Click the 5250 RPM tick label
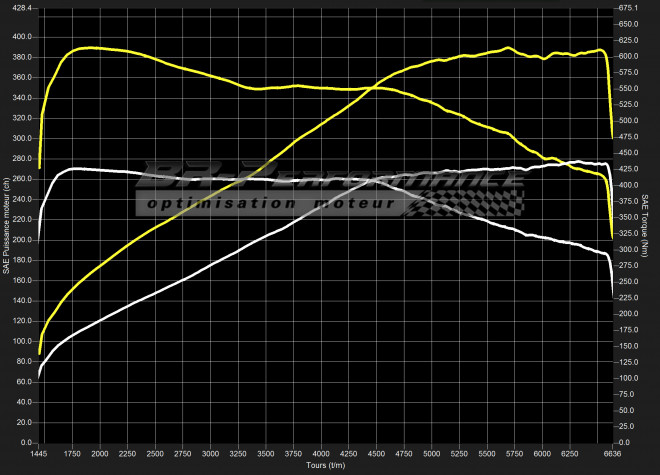 [x=458, y=454]
